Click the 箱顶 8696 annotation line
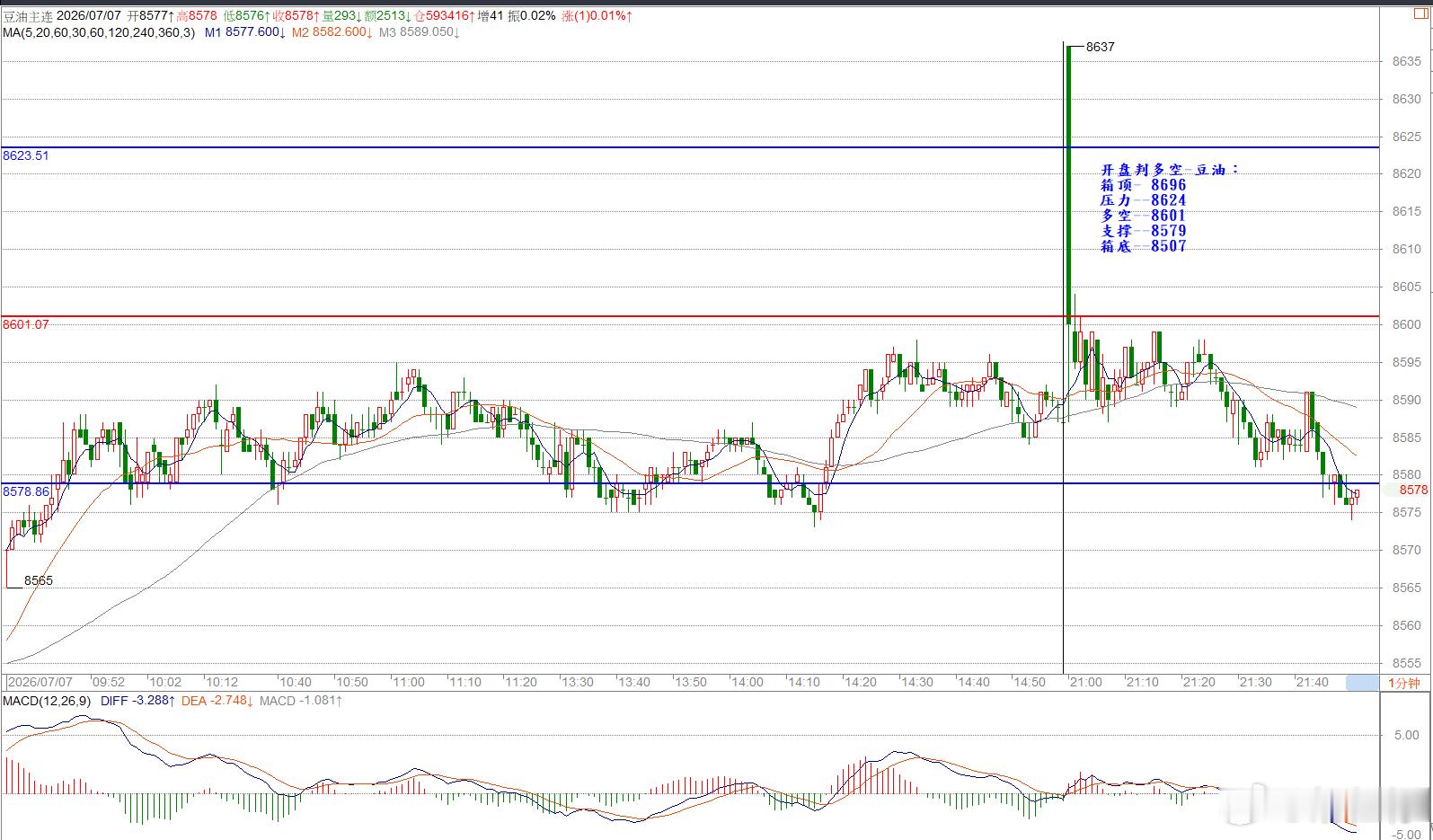The image size is (1433, 840). tap(1143, 184)
